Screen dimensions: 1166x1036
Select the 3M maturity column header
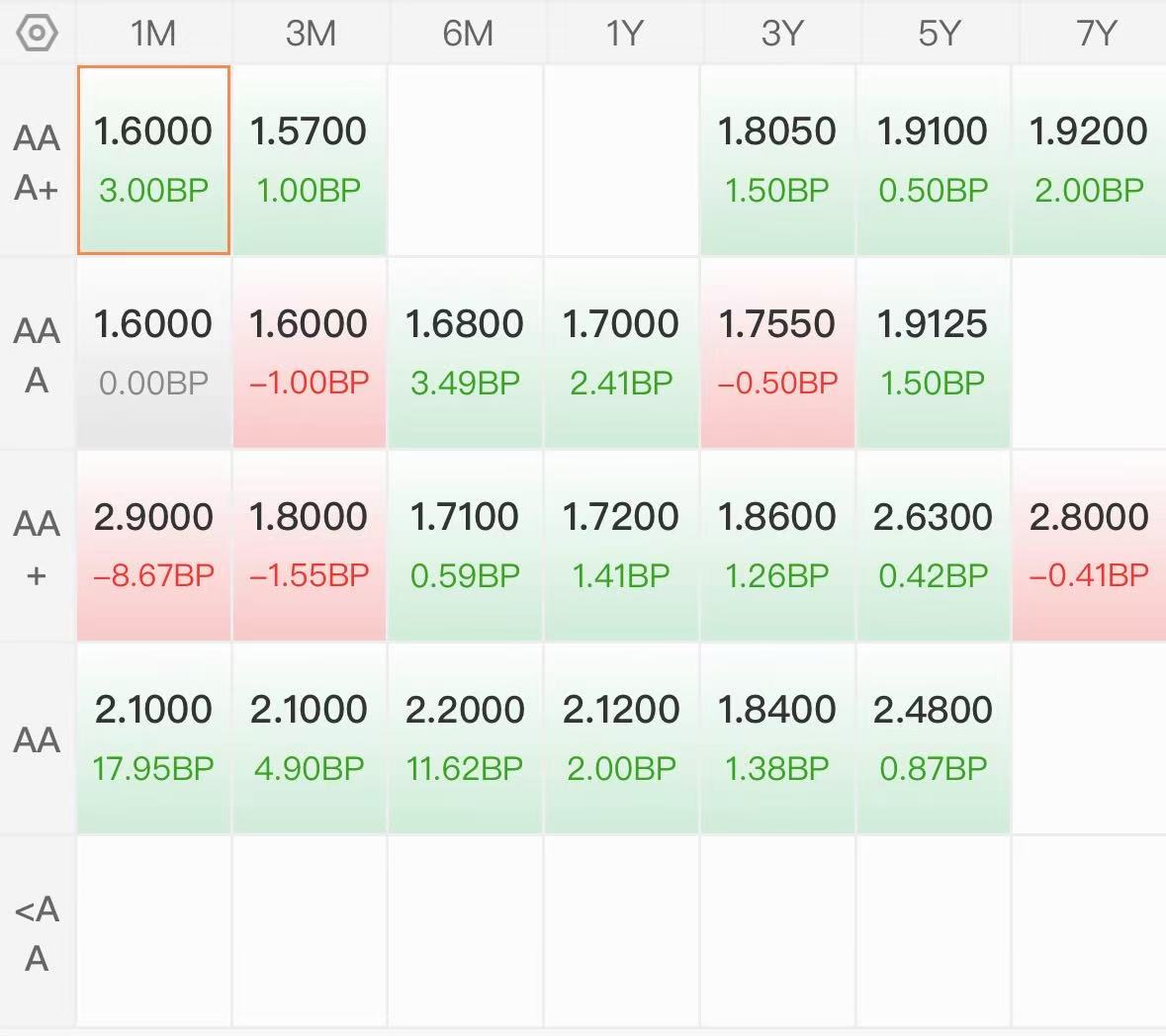tap(311, 34)
